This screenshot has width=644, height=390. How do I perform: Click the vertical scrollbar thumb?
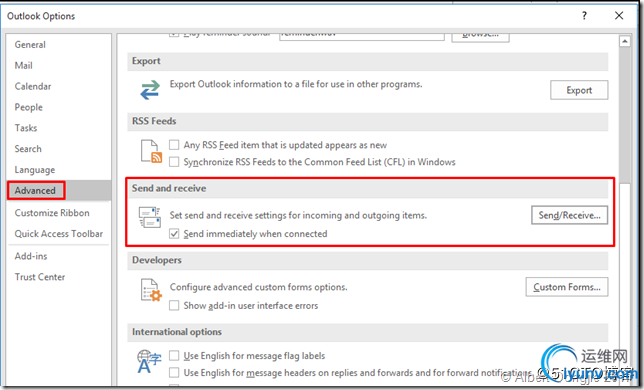pyautogui.click(x=625, y=115)
